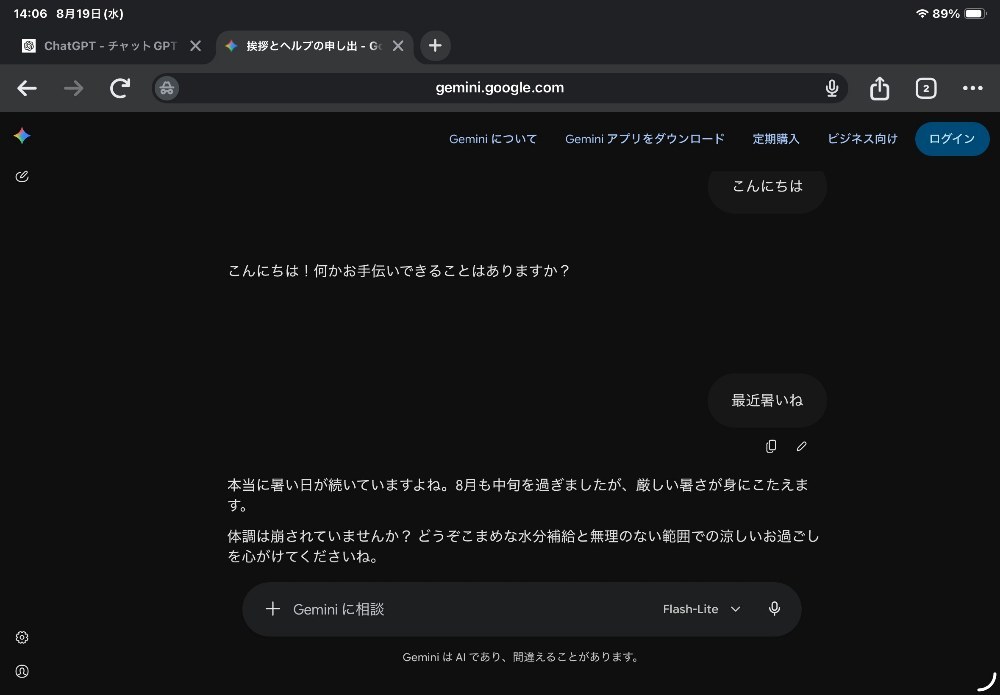The width and height of the screenshot is (1000, 695).
Task: Reload the Gemini page
Action: 120,88
